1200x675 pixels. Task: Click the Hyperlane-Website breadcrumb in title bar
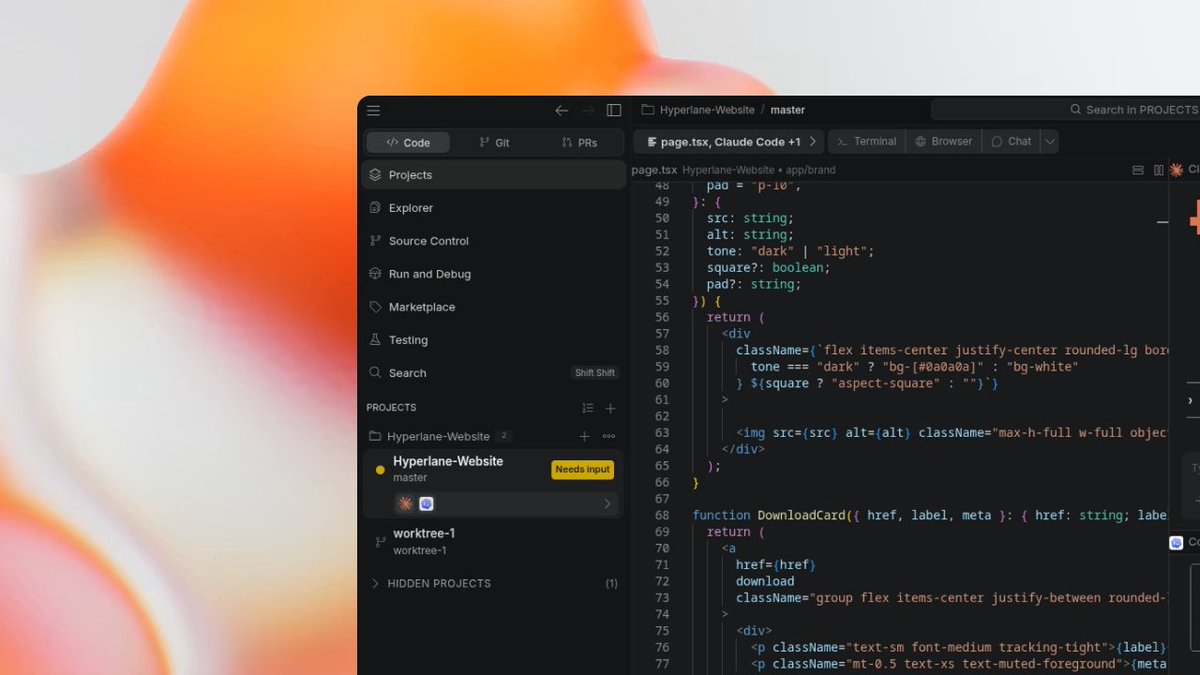tap(707, 110)
